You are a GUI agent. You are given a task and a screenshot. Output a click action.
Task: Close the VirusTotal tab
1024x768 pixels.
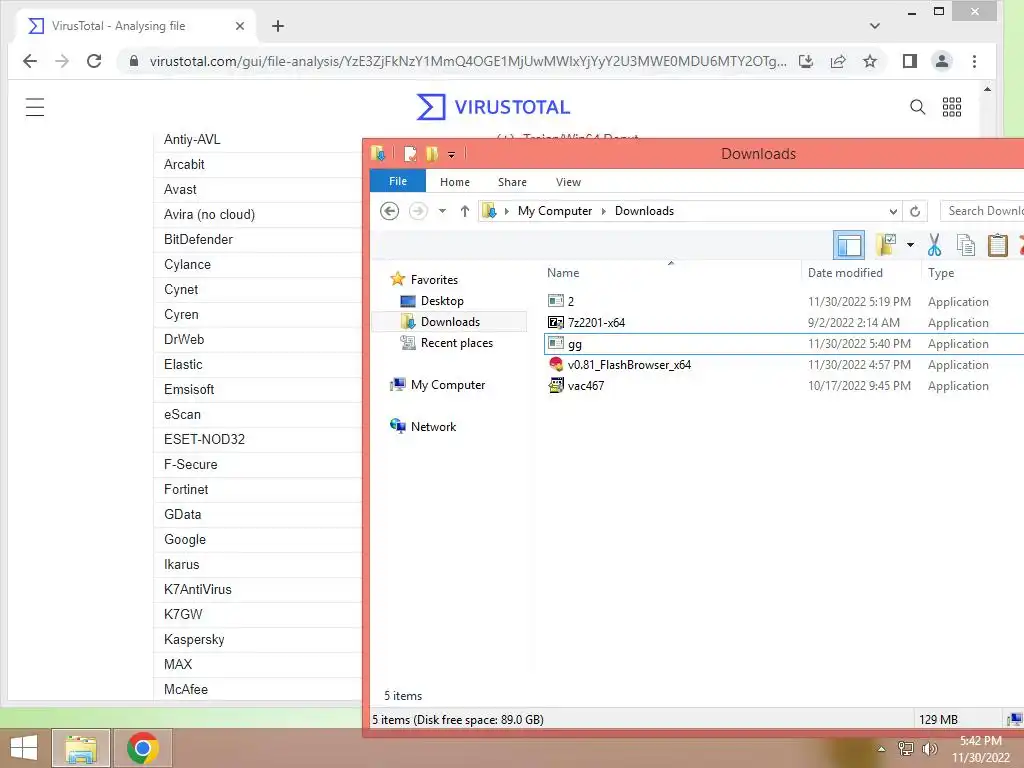click(x=240, y=26)
